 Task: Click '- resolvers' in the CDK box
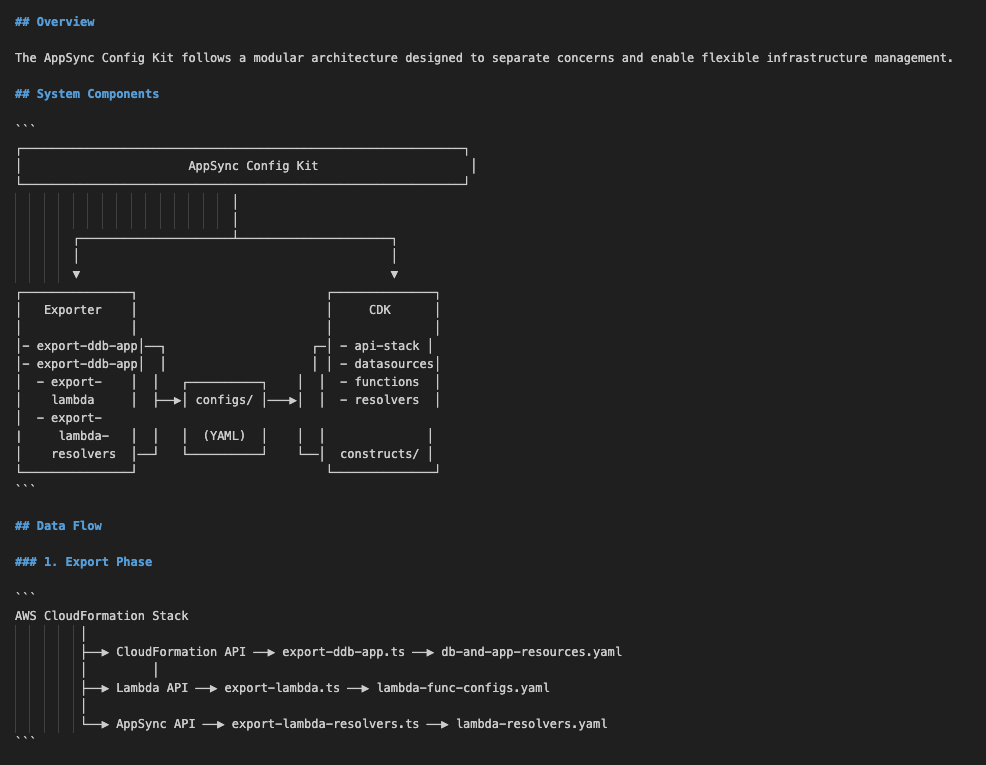tap(380, 400)
